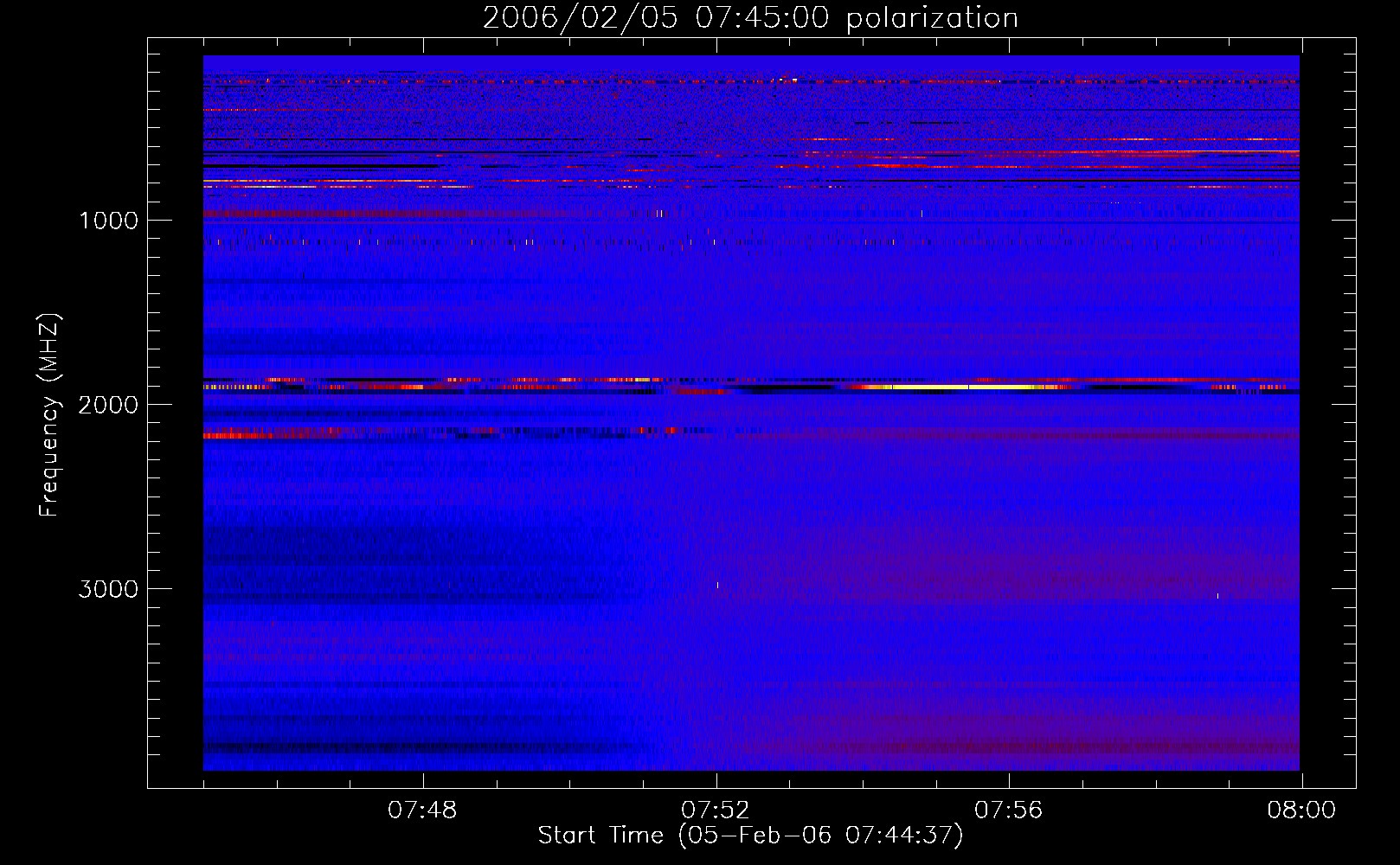This screenshot has width=1400, height=865.
Task: Click the '07:52' time axis label
Action: click(x=716, y=811)
